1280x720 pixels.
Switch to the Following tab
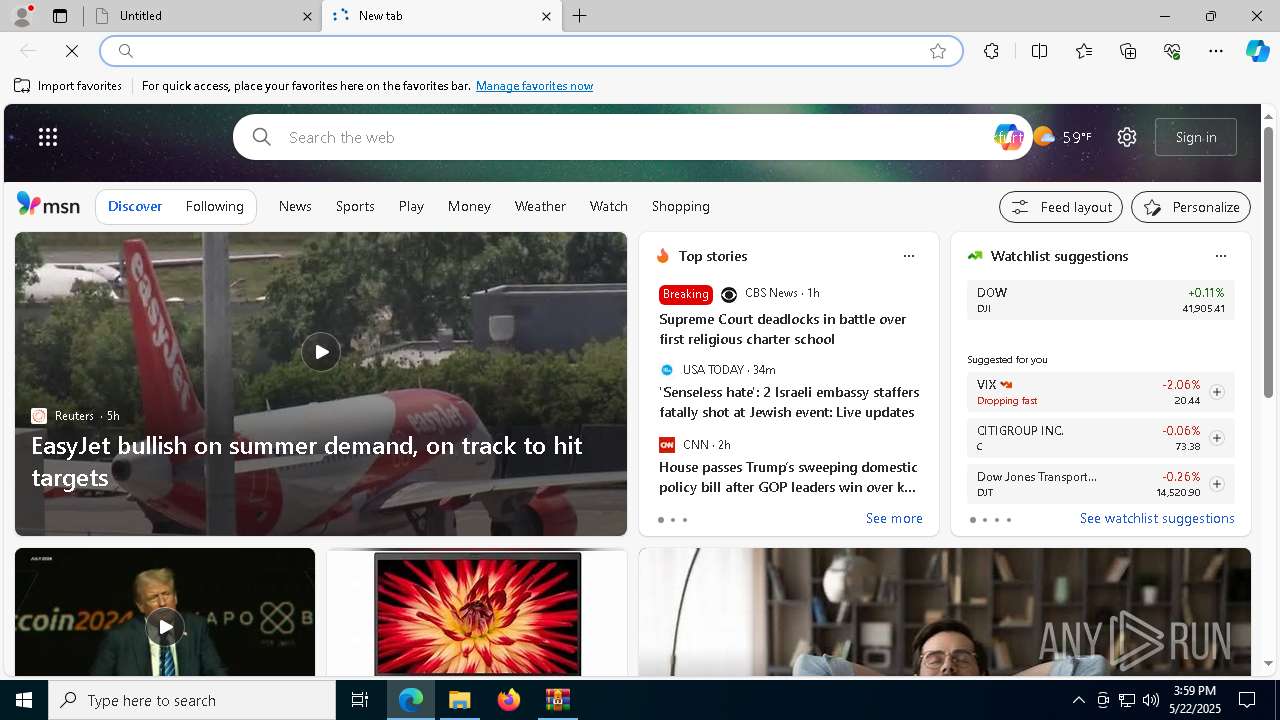214,206
